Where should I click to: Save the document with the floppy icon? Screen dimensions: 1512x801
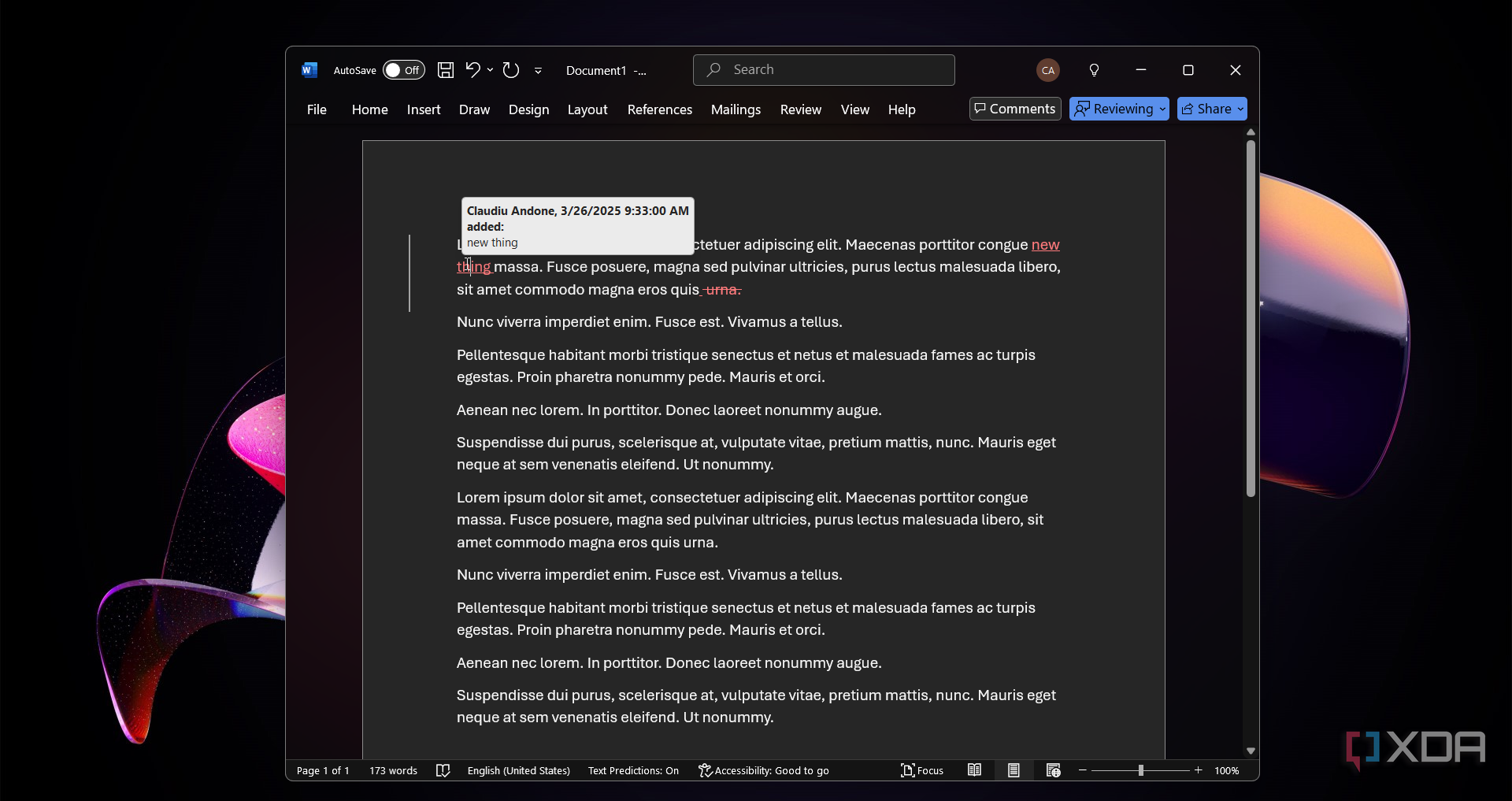pos(446,70)
